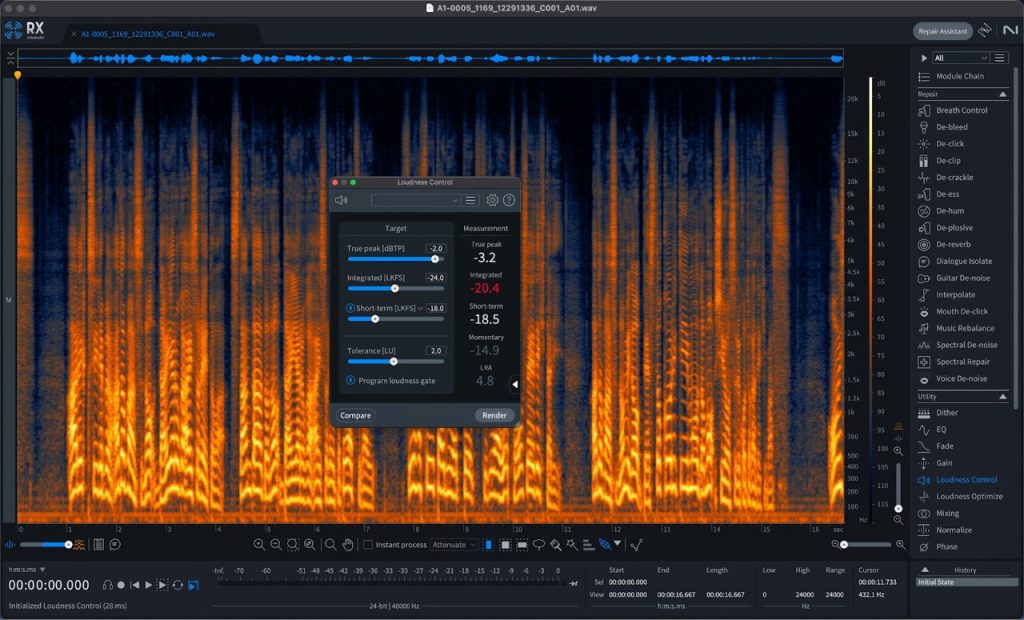Click the preview speaker icon
The height and width of the screenshot is (620, 1024).
[x=341, y=200]
